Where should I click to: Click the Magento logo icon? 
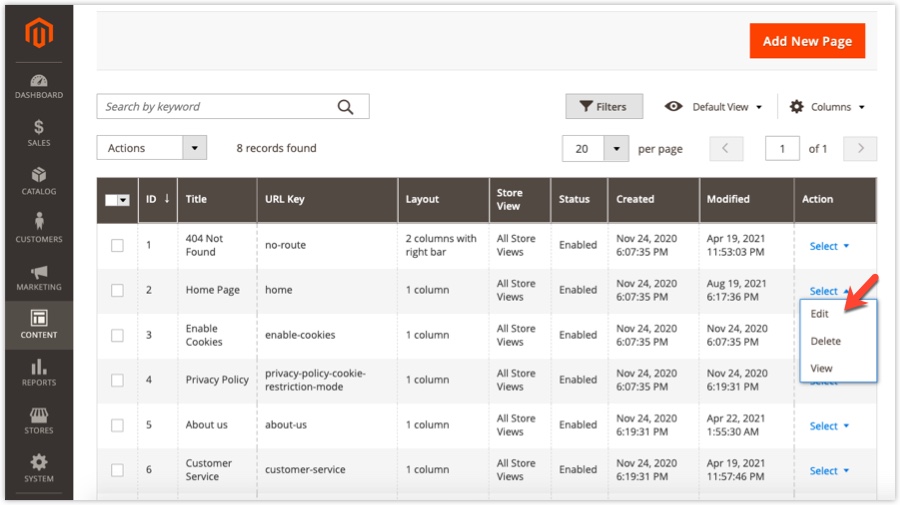click(x=39, y=32)
